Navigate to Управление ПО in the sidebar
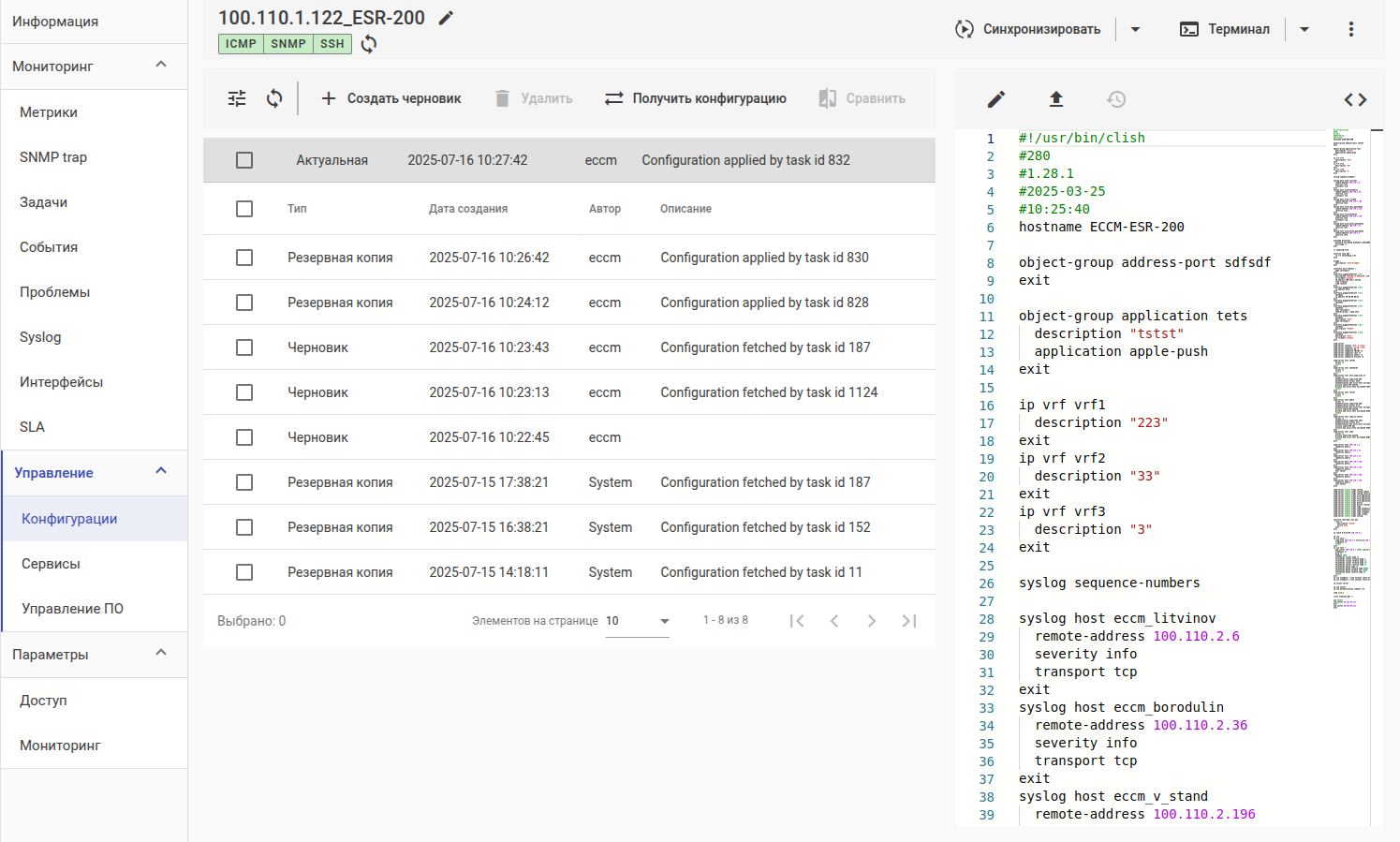 pyautogui.click(x=73, y=609)
